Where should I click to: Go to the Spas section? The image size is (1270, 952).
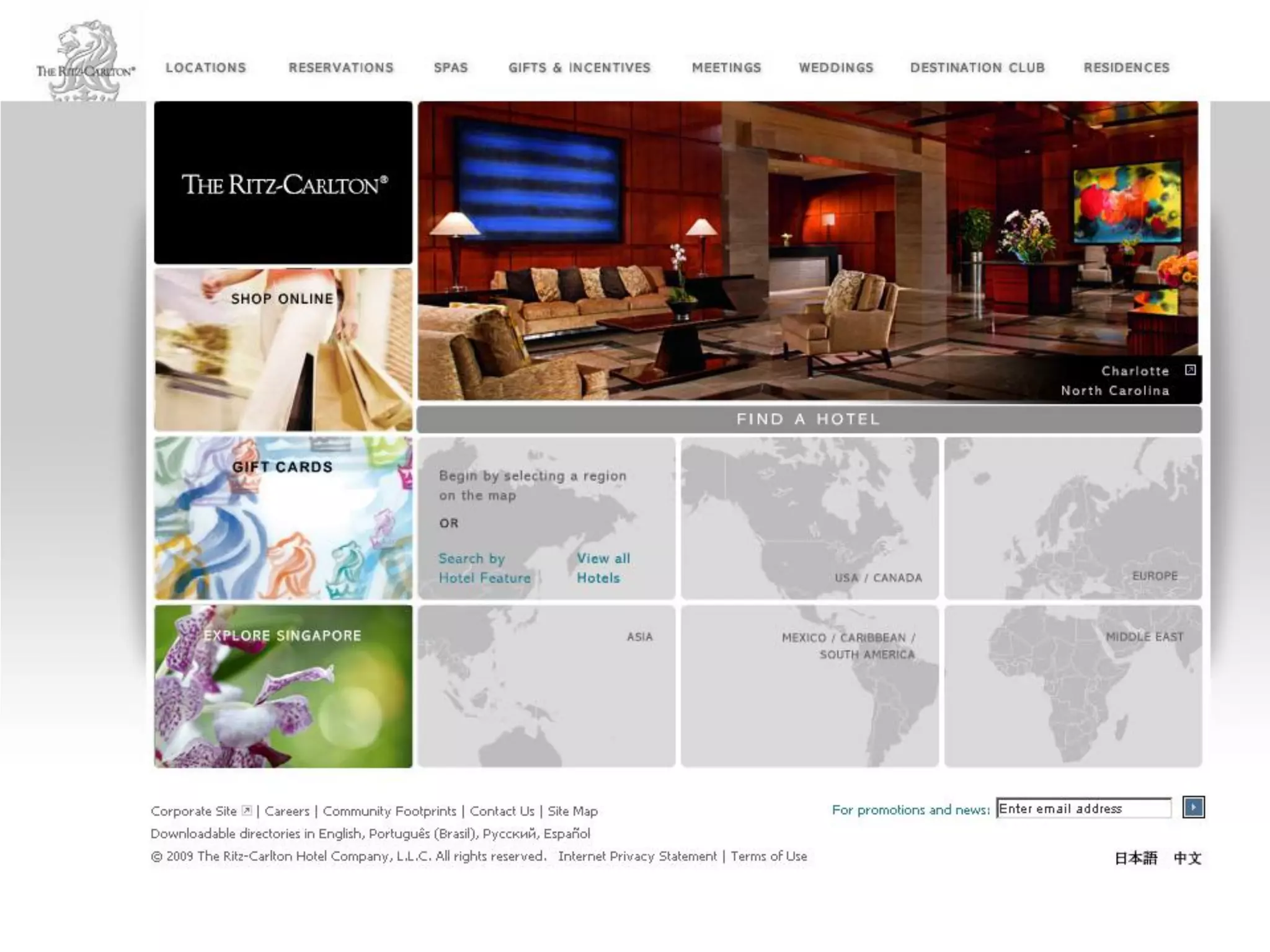point(451,68)
